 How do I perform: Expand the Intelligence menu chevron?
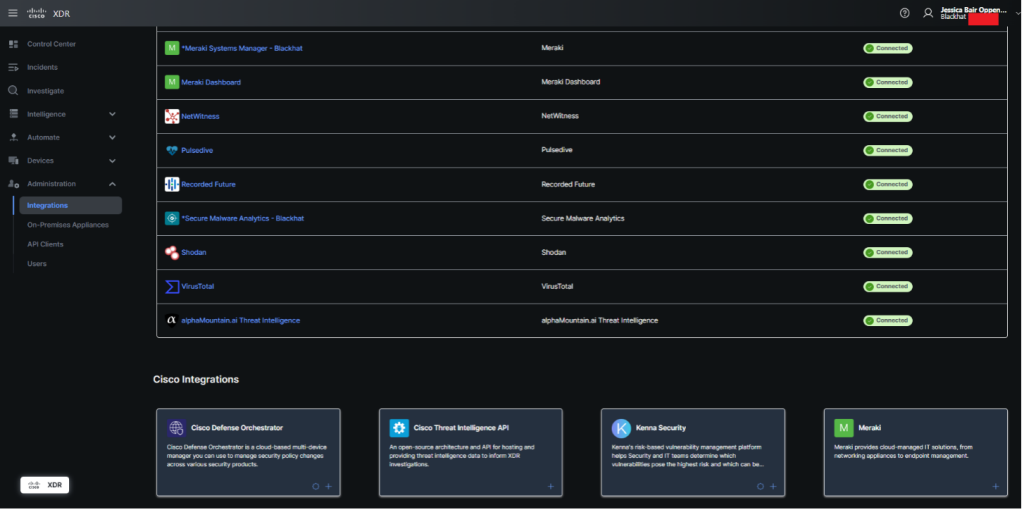click(x=112, y=114)
